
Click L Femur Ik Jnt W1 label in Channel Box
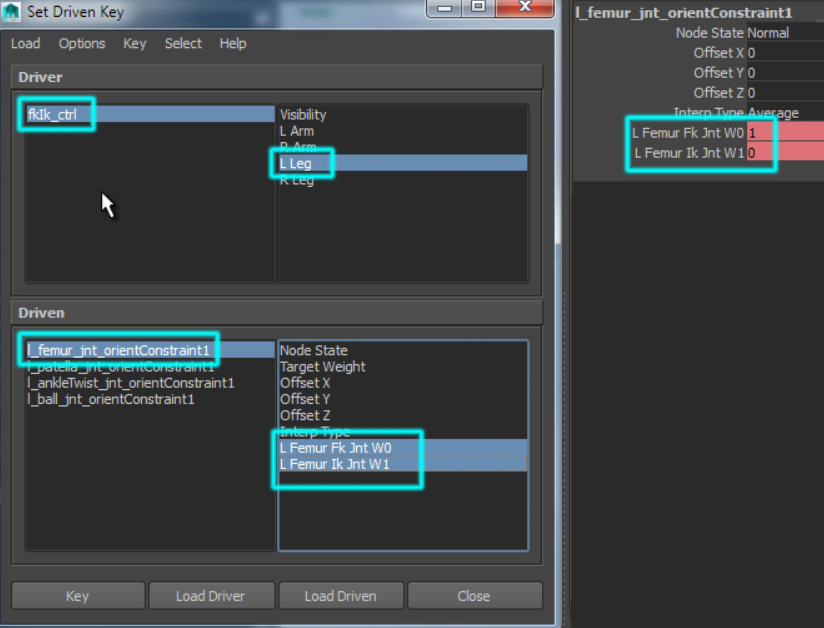[689, 153]
